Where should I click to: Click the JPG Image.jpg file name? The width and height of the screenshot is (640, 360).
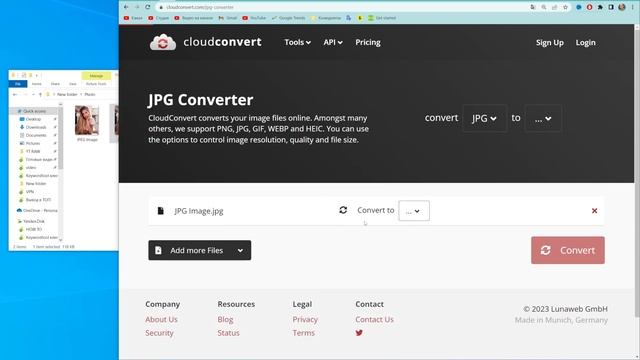199,211
